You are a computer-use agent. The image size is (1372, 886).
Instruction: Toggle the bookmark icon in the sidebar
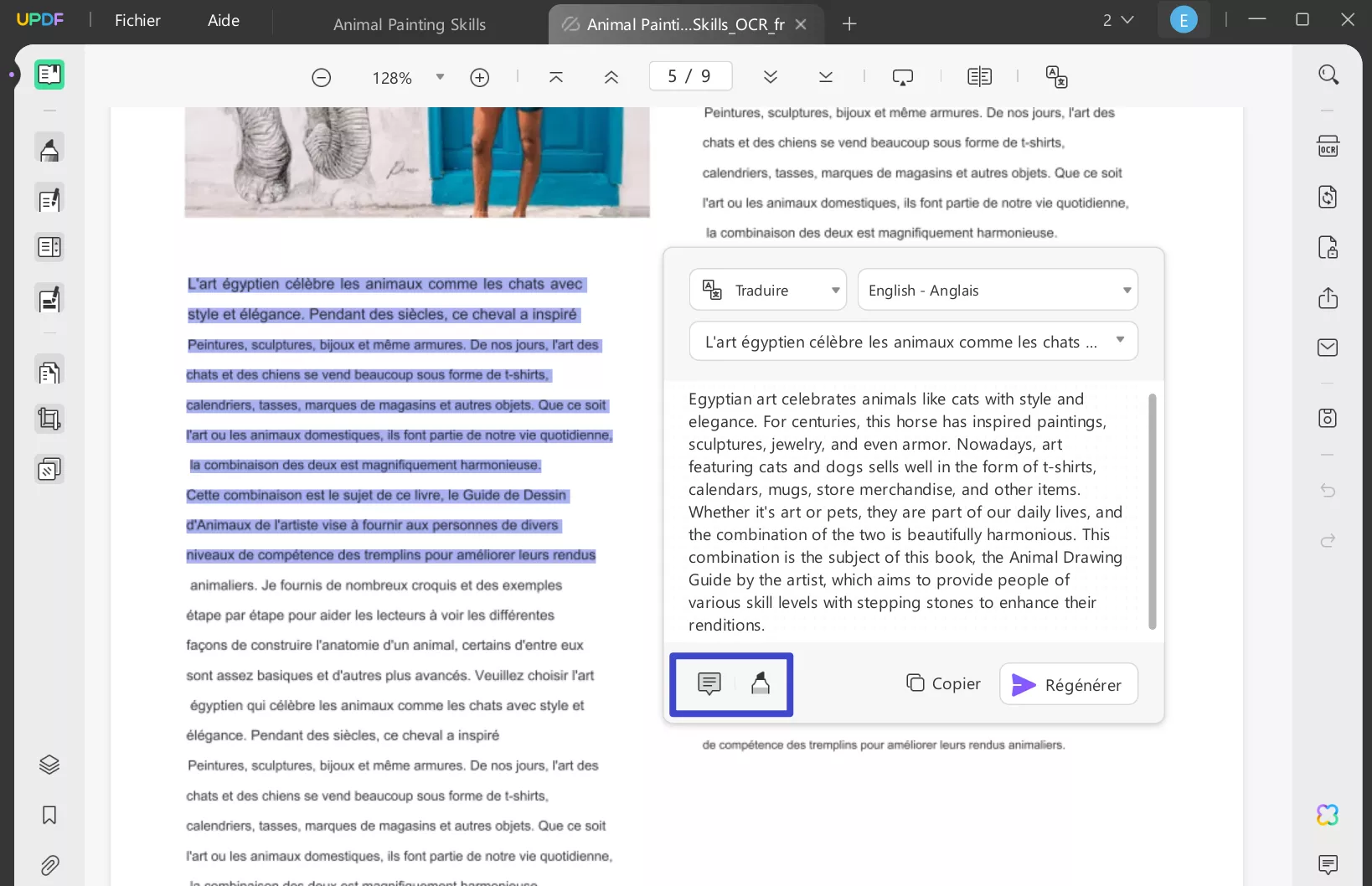(x=49, y=816)
